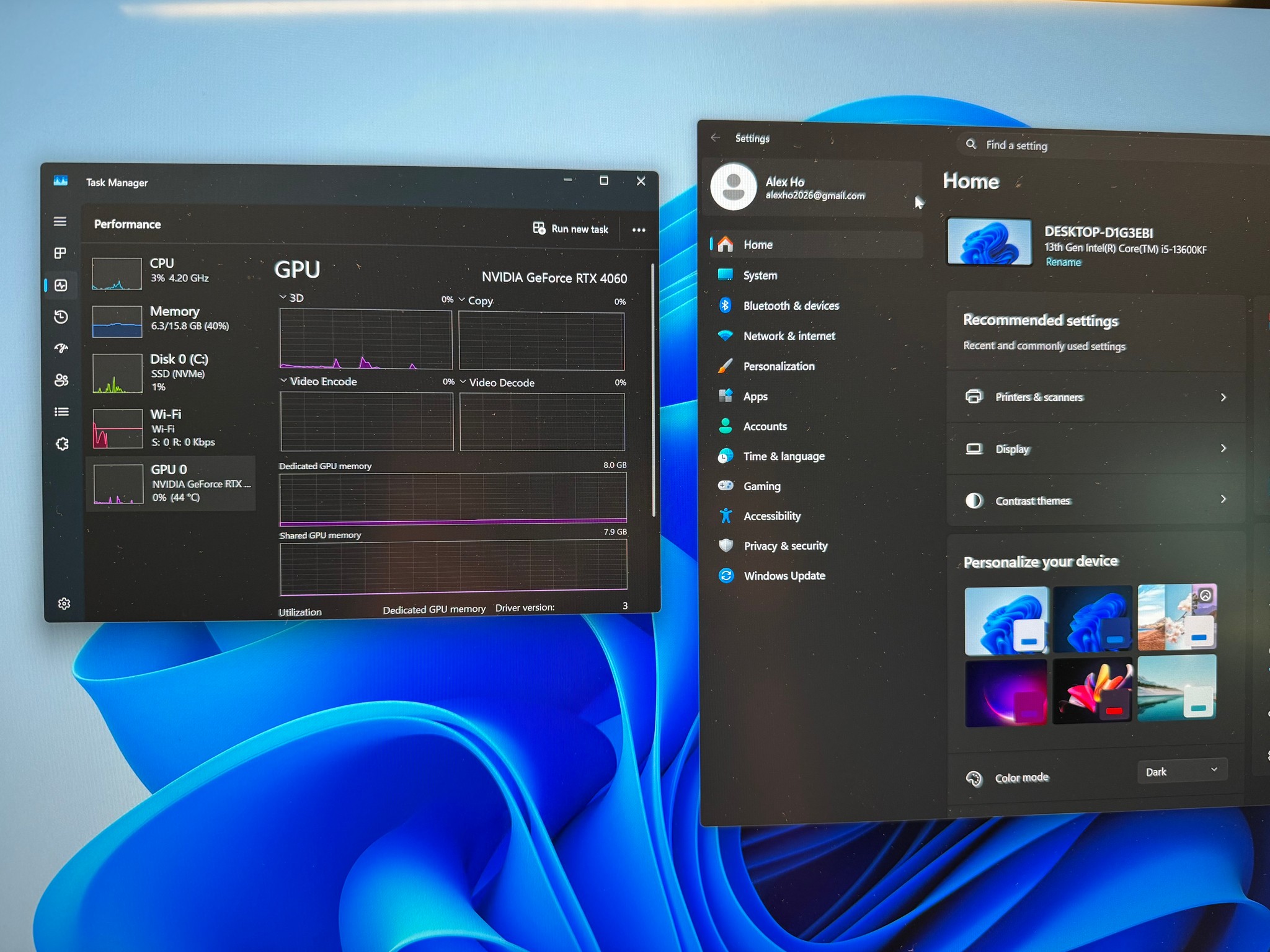
Task: Select the CPU performance graph entry
Action: [171, 274]
